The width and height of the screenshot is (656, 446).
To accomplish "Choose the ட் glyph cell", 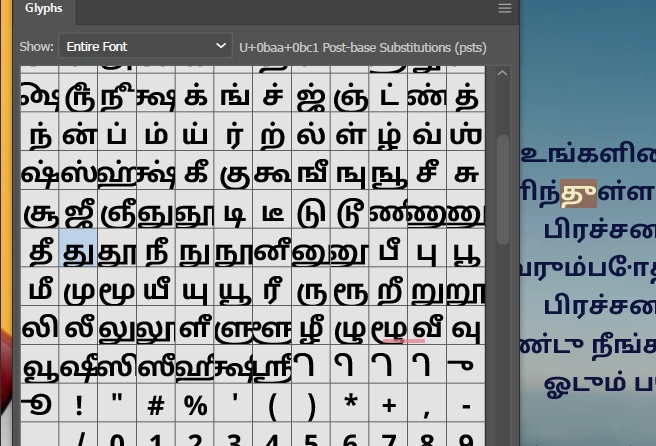I will point(389,93).
